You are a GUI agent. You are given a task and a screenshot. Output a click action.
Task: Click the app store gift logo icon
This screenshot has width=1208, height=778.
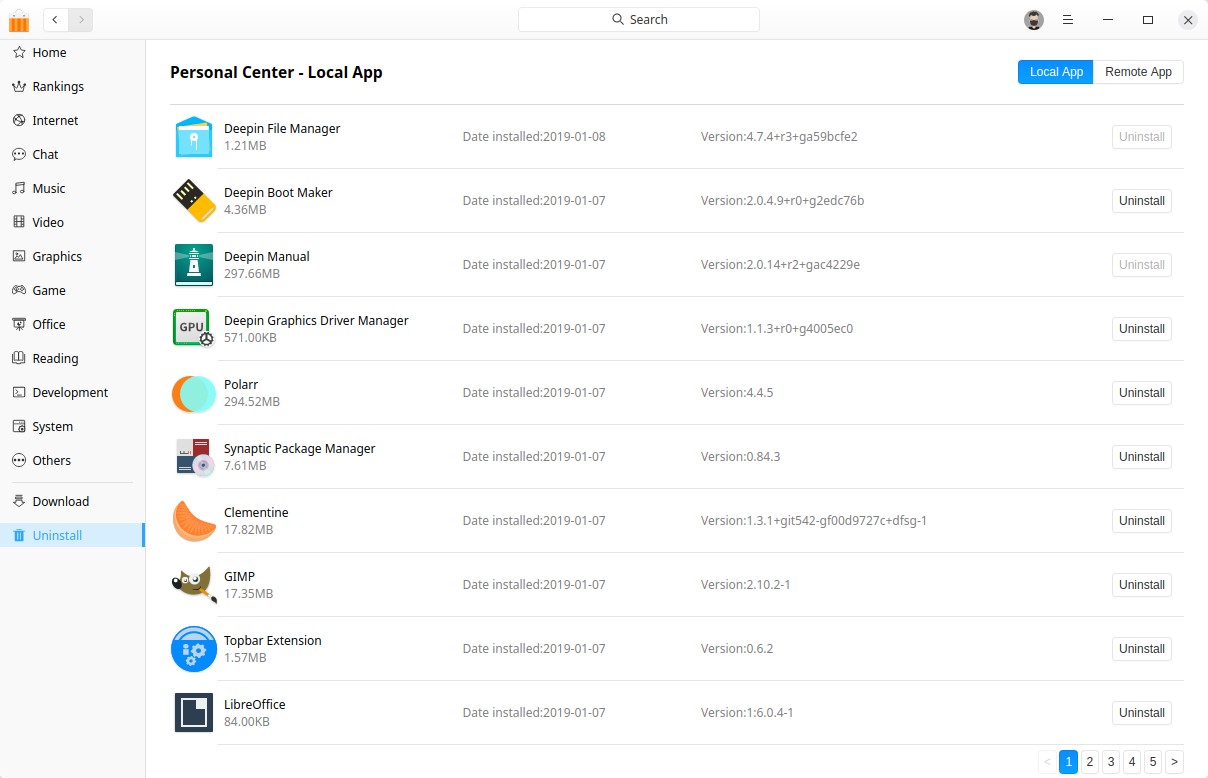[x=19, y=20]
